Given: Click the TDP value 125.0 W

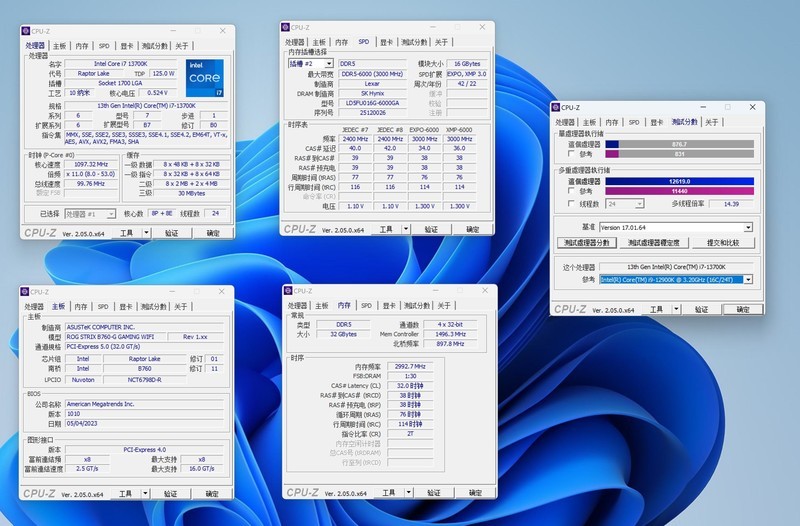Looking at the screenshot, I should [x=163, y=73].
